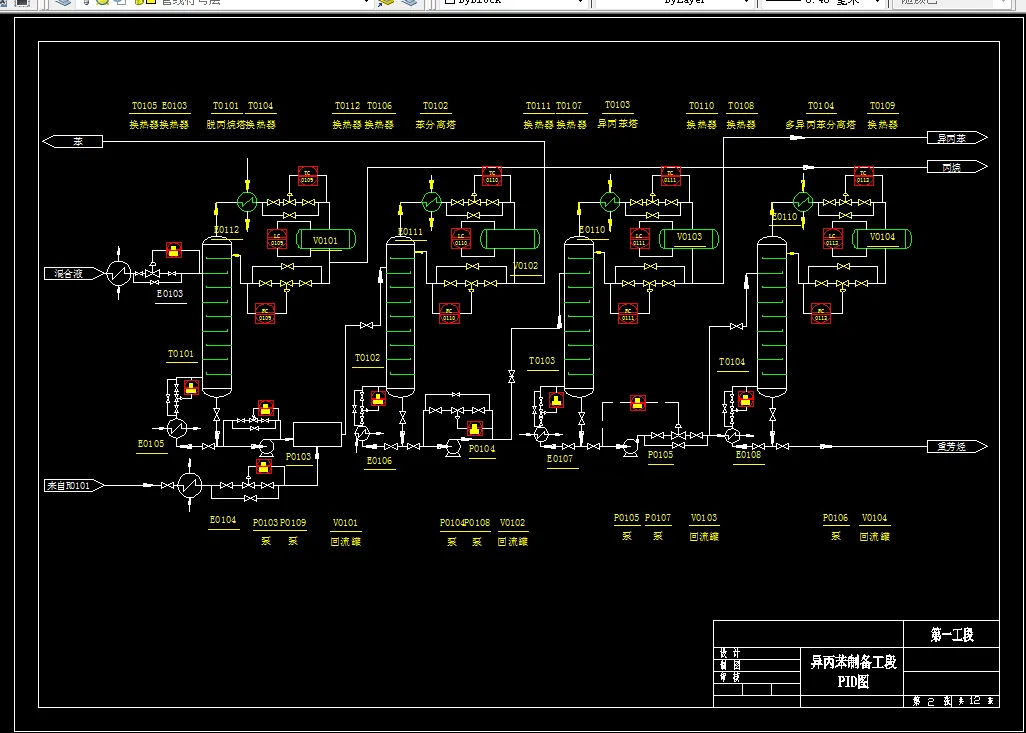Select the T0105 heading in top legend

point(145,106)
